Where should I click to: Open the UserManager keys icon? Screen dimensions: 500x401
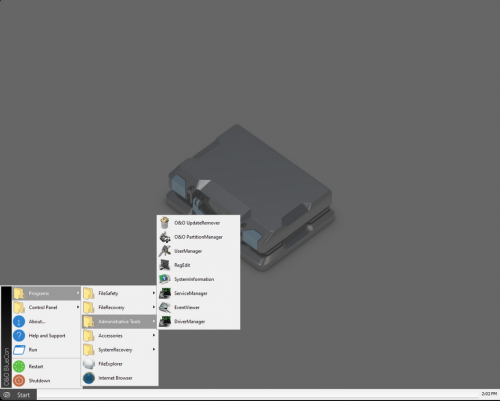[165, 251]
